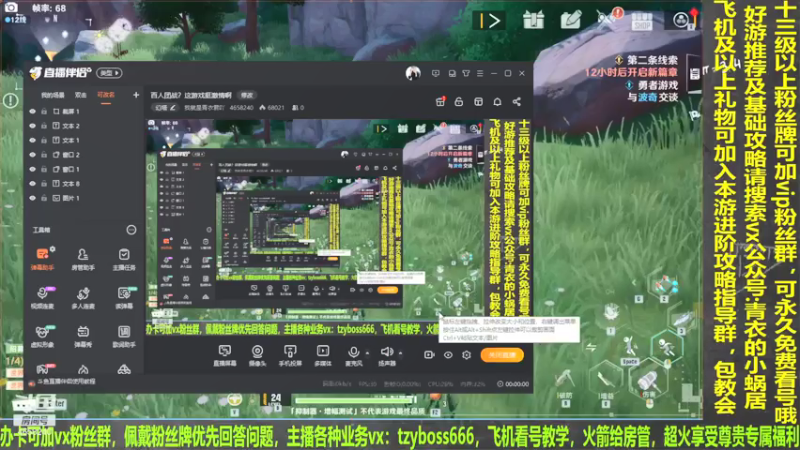This screenshot has height=450, width=800.
Task: Open 多人连麦 tool
Action: [83, 297]
